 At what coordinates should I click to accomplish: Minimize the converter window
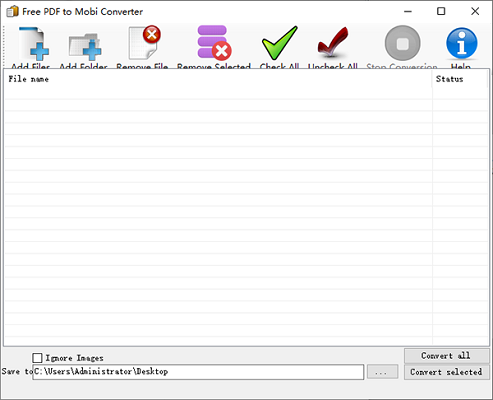coord(408,11)
